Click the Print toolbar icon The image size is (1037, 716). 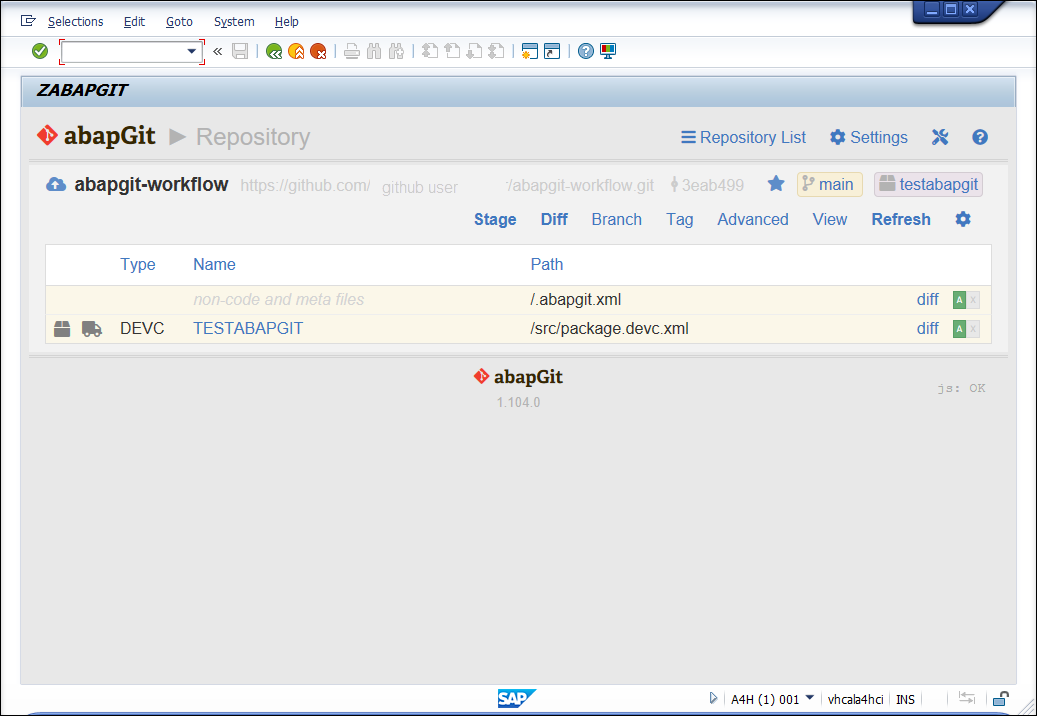point(352,51)
